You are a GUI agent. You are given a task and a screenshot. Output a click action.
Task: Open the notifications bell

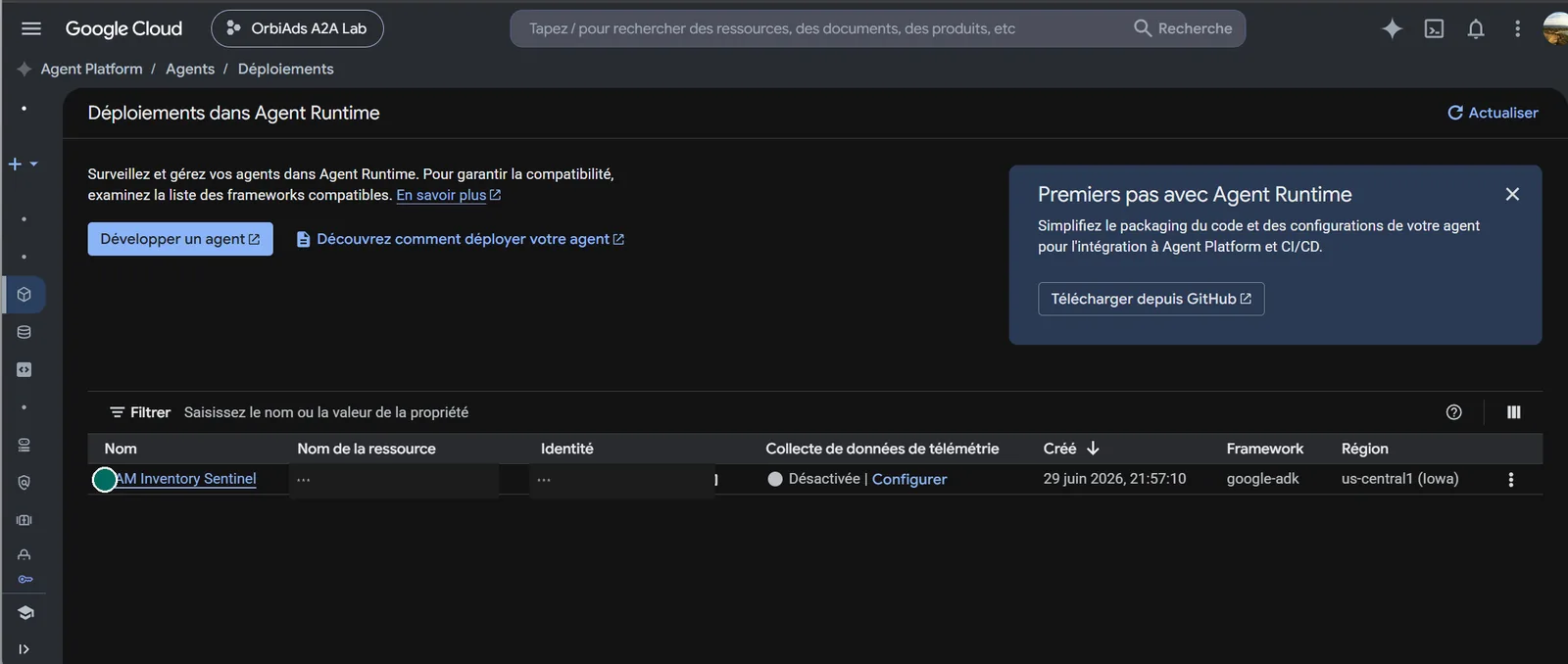(x=1476, y=28)
